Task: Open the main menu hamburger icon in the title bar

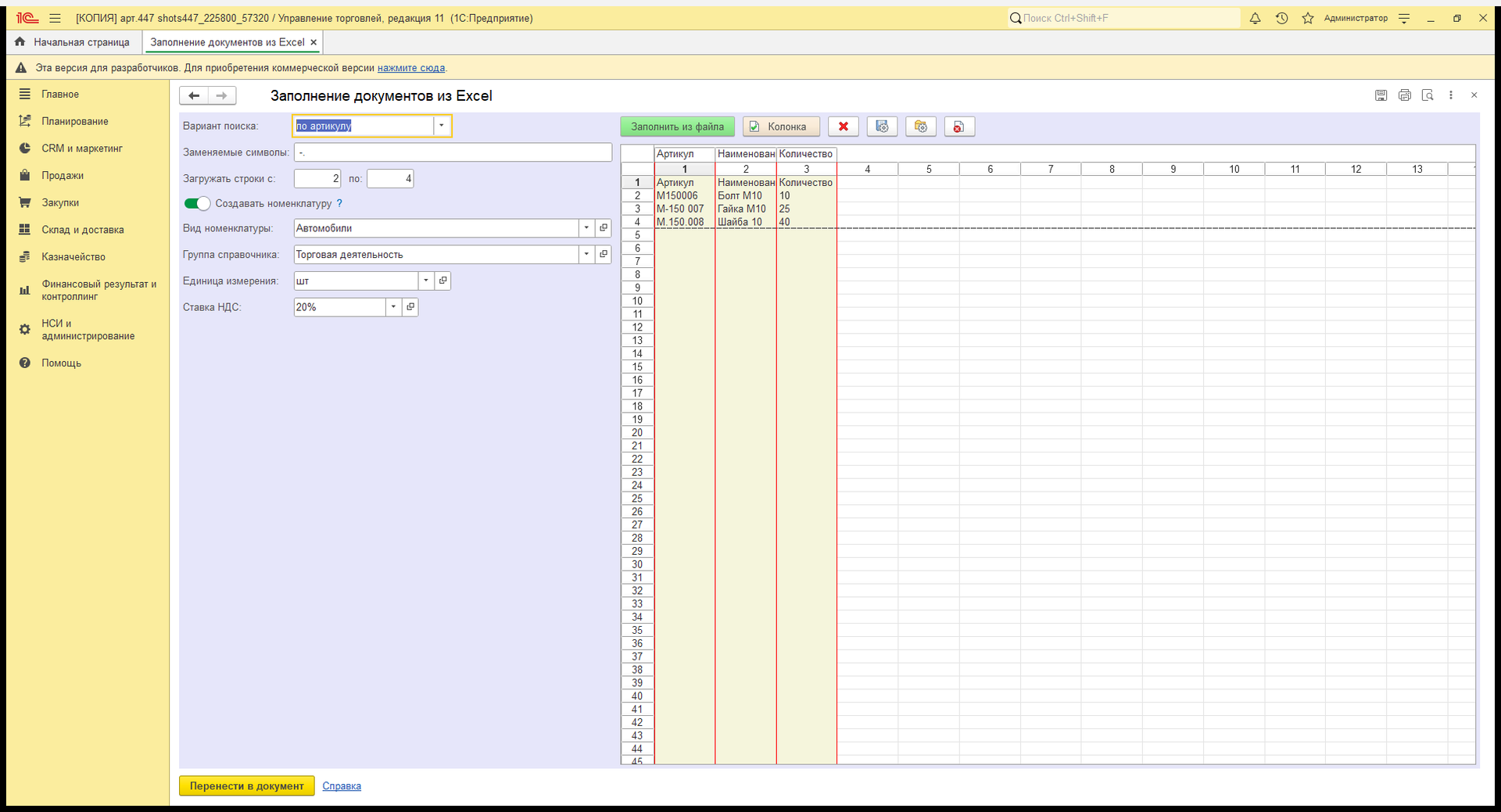Action: [x=55, y=18]
